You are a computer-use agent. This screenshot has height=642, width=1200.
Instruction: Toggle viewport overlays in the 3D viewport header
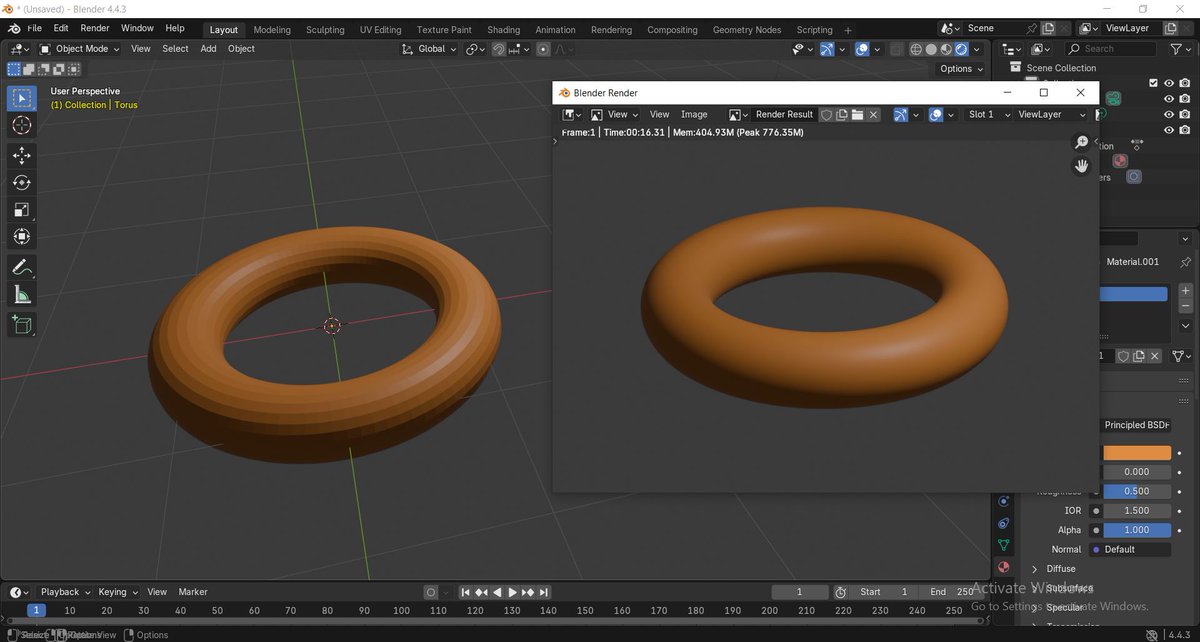[x=862, y=49]
